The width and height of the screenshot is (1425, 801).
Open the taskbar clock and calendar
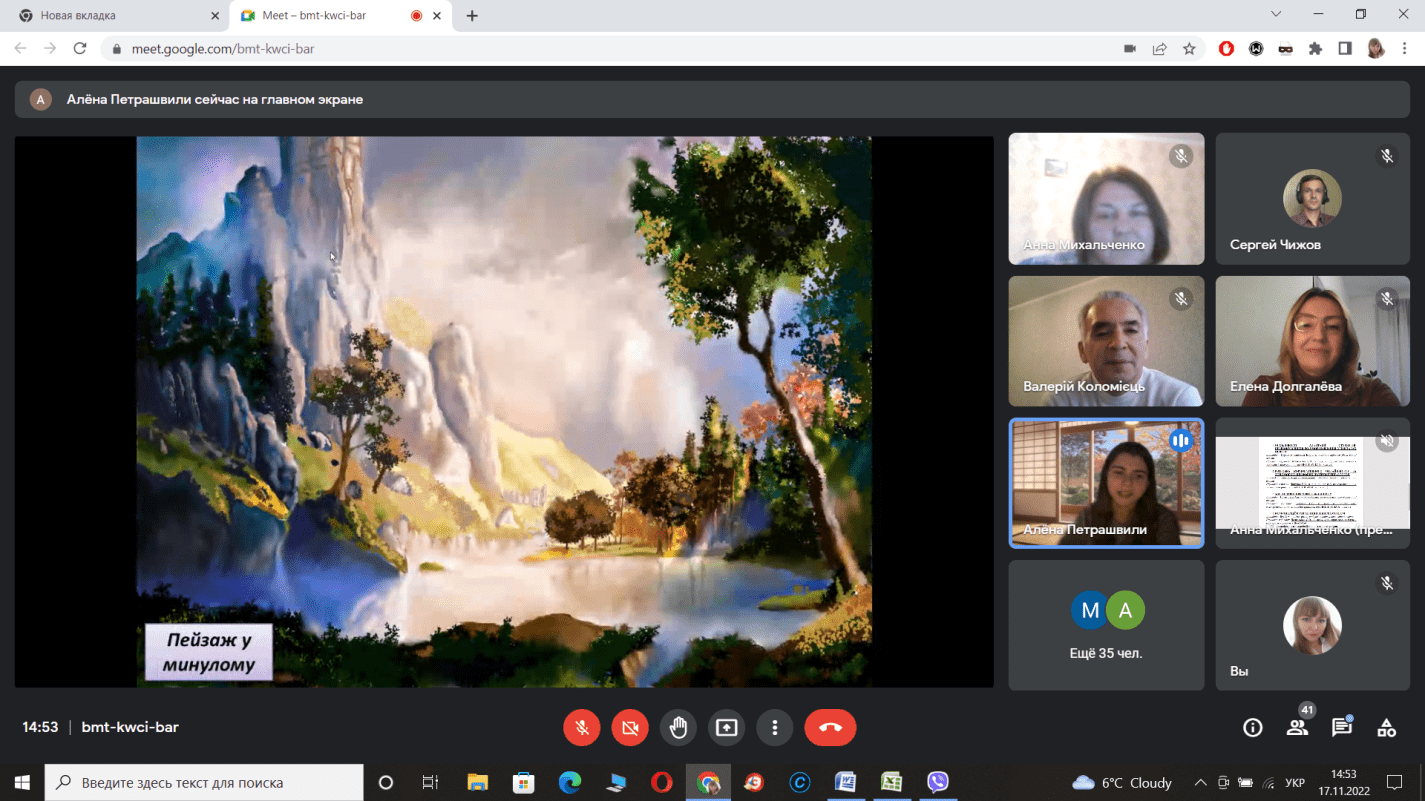1344,782
